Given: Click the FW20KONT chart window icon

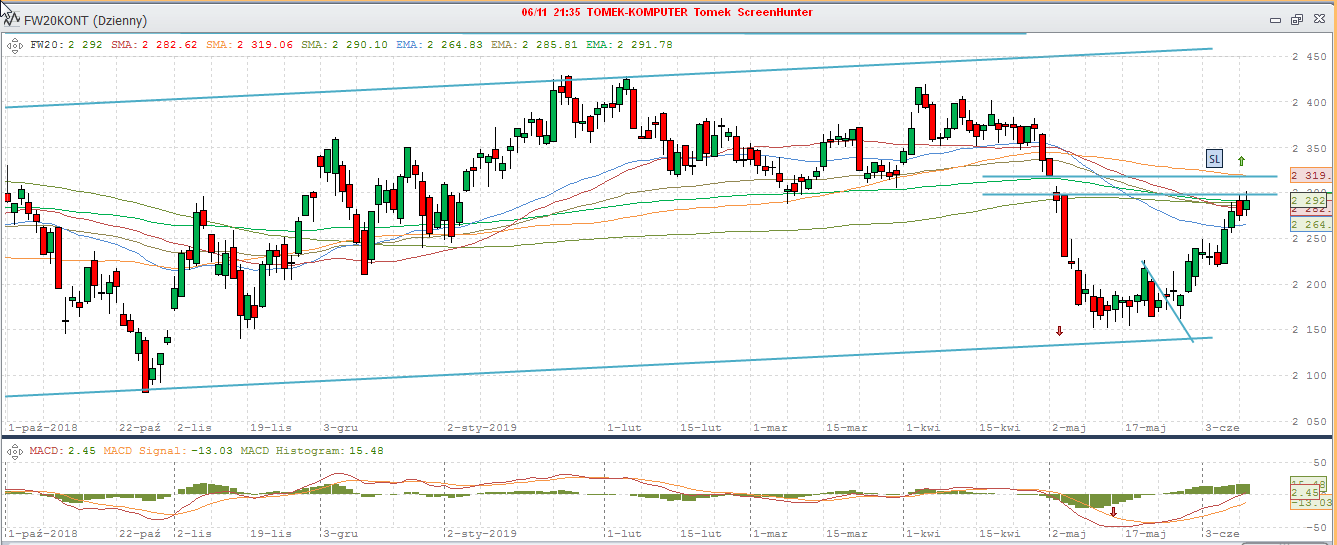Looking at the screenshot, I should pyautogui.click(x=11, y=18).
